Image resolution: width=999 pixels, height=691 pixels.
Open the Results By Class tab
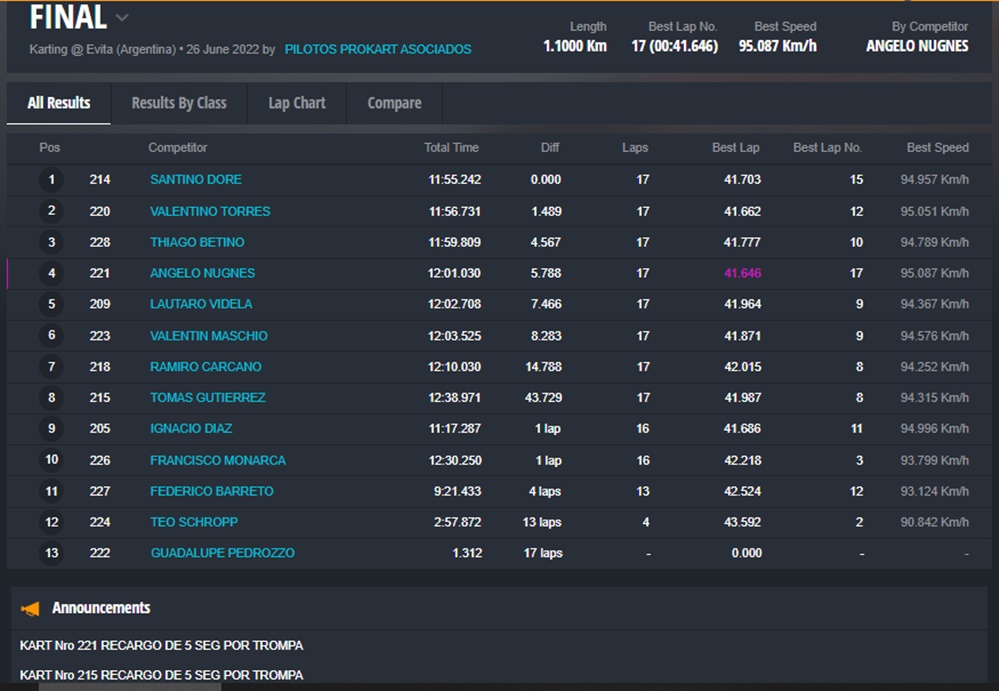point(179,103)
